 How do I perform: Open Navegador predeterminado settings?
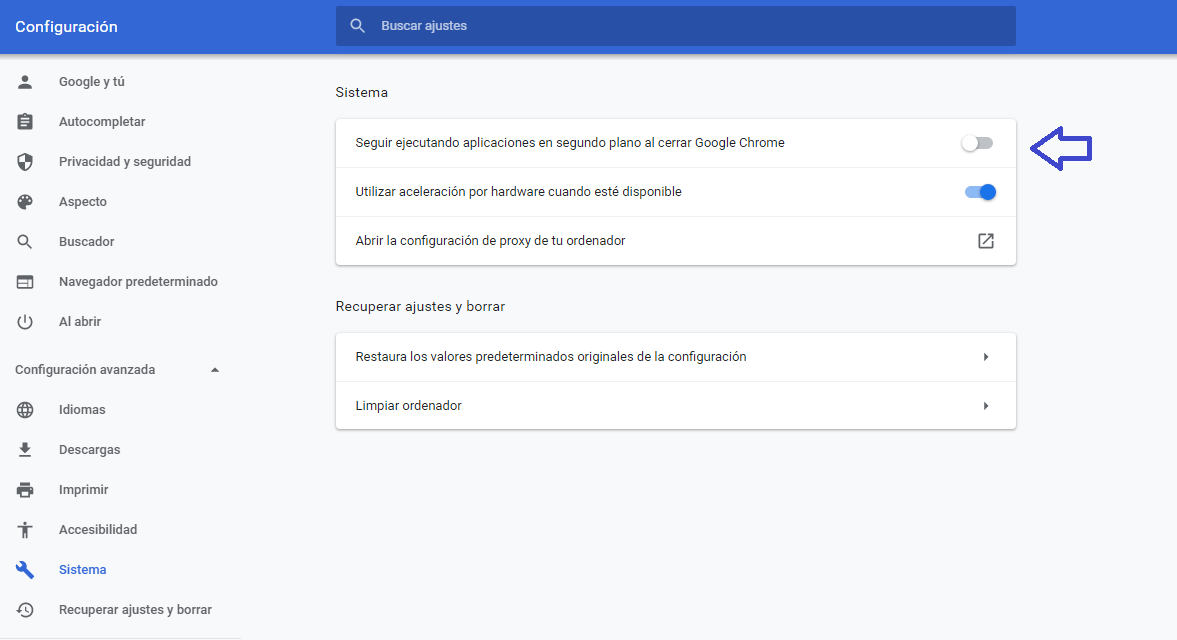pos(138,281)
